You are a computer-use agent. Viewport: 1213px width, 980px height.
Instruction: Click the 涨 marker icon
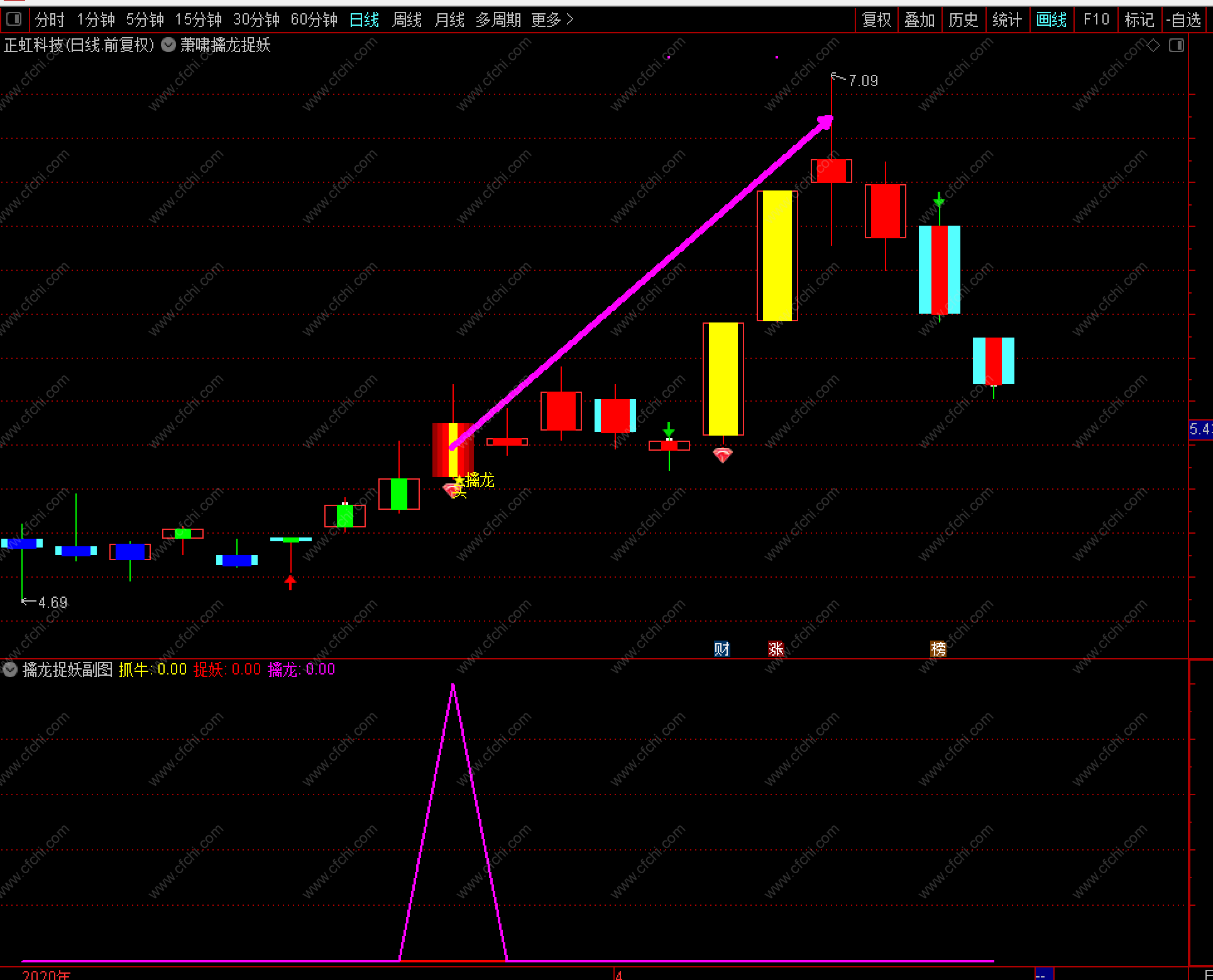[776, 649]
